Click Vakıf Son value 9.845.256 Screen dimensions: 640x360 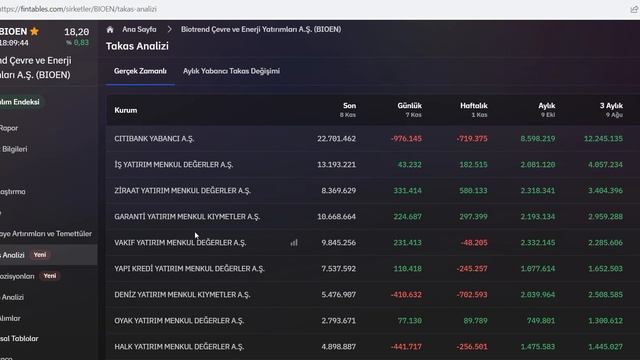[338, 243]
